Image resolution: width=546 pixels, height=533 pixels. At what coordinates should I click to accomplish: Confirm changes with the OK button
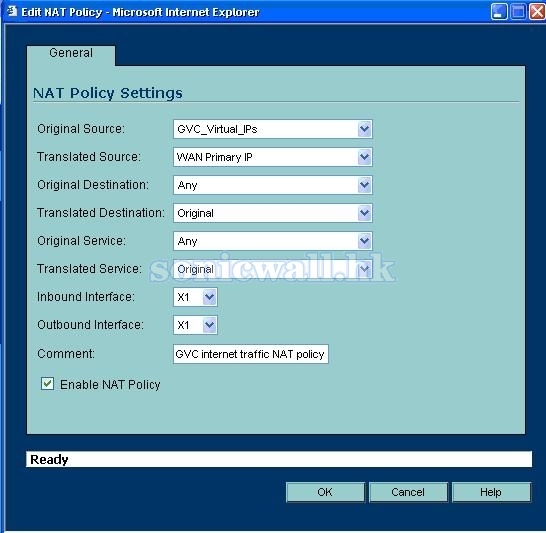point(325,492)
